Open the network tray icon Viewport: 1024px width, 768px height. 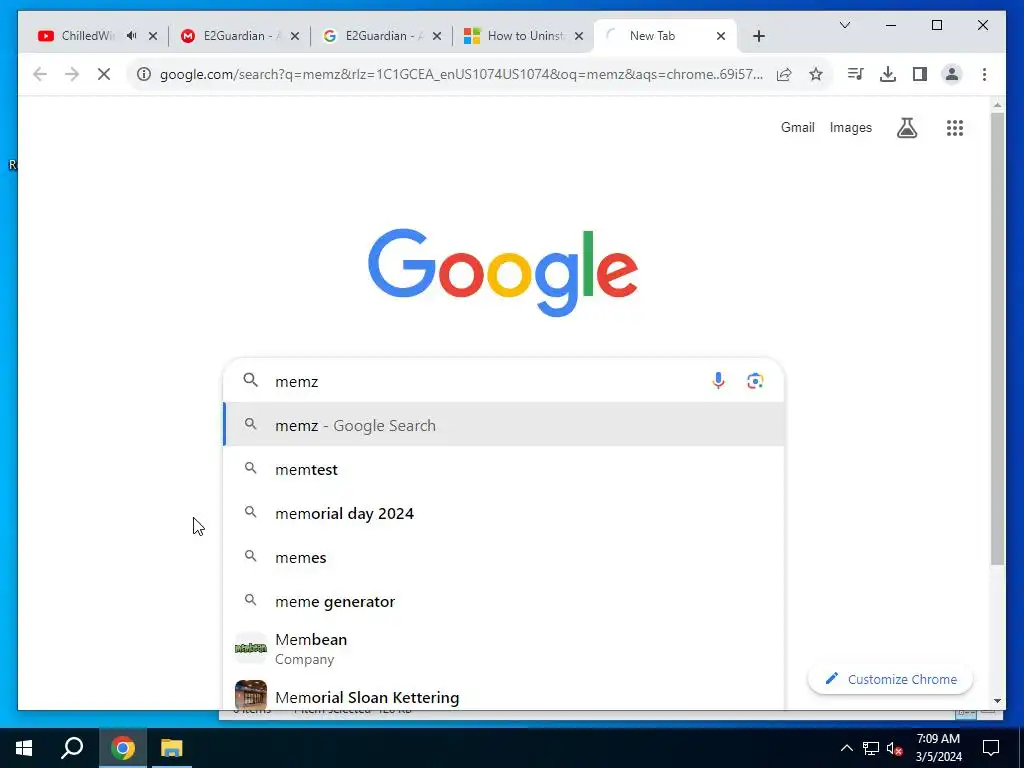coord(871,748)
